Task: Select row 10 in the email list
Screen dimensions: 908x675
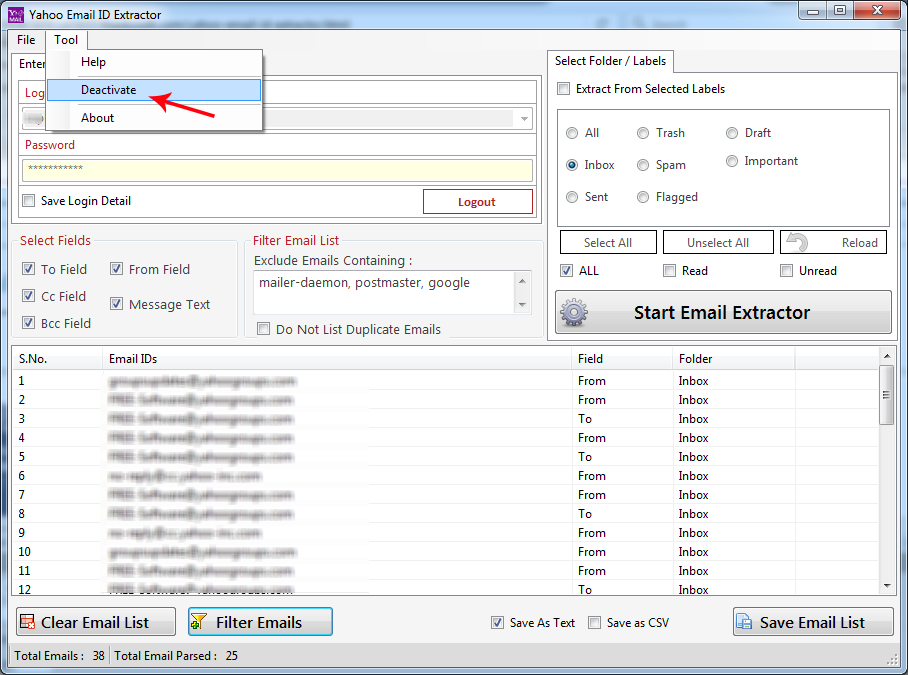Action: coord(445,552)
